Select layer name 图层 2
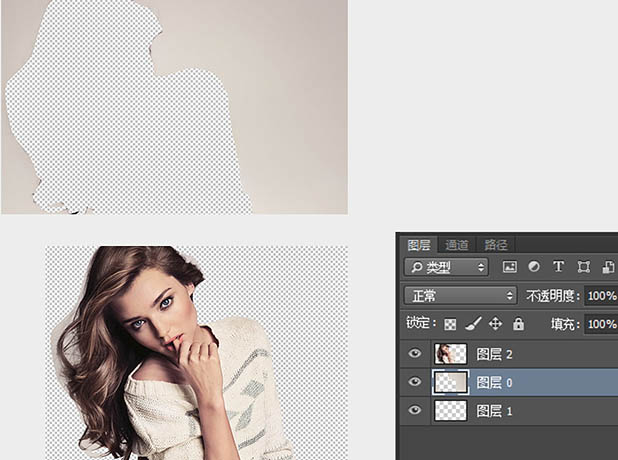The image size is (618, 460). pos(494,354)
